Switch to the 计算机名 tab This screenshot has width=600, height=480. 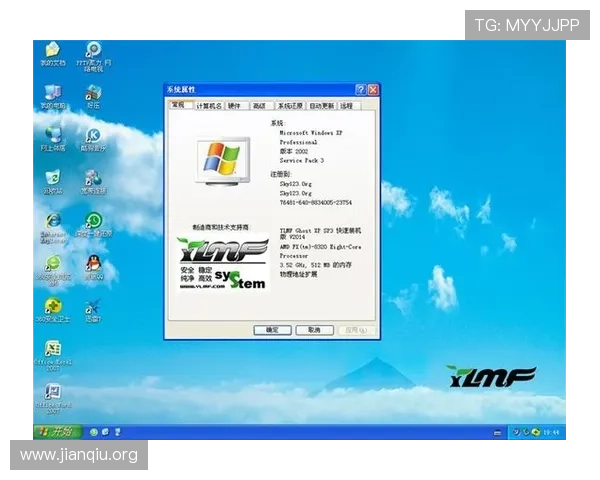(x=209, y=105)
